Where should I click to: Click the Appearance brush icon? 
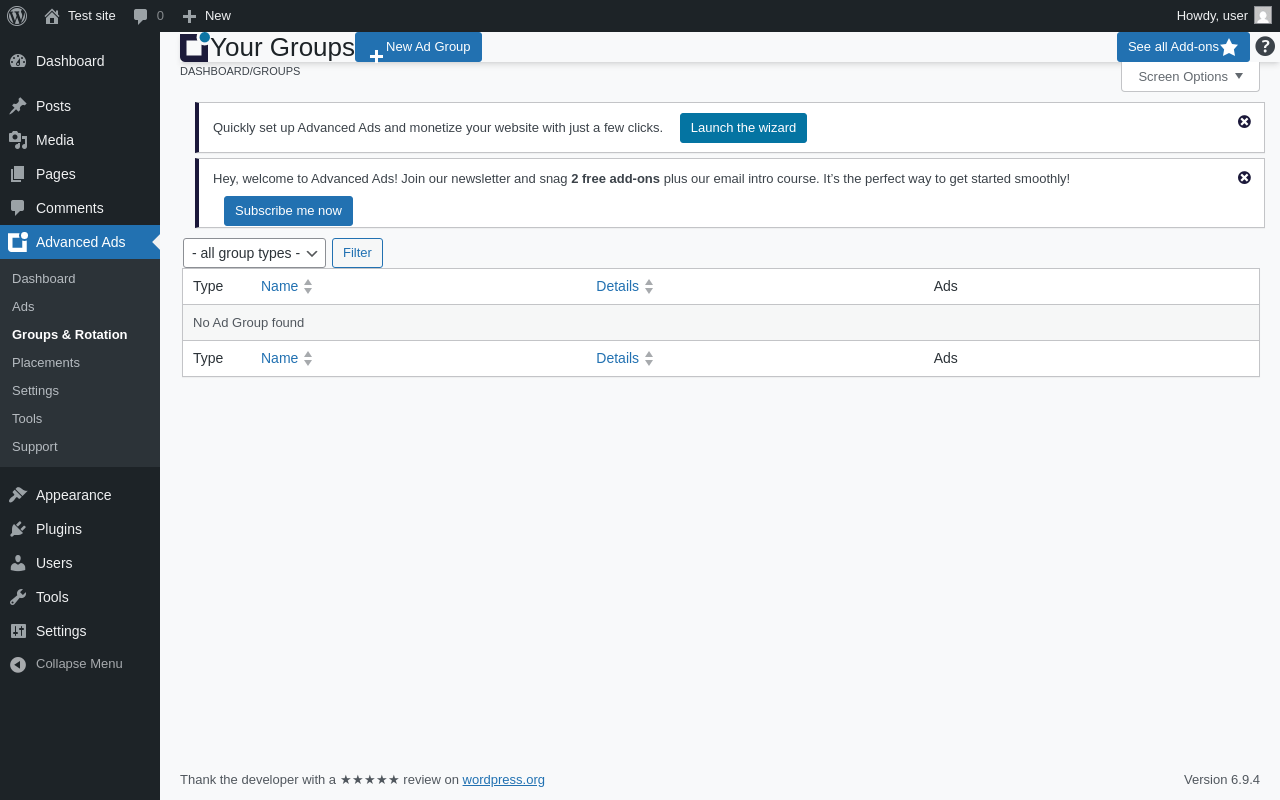pyautogui.click(x=18, y=495)
